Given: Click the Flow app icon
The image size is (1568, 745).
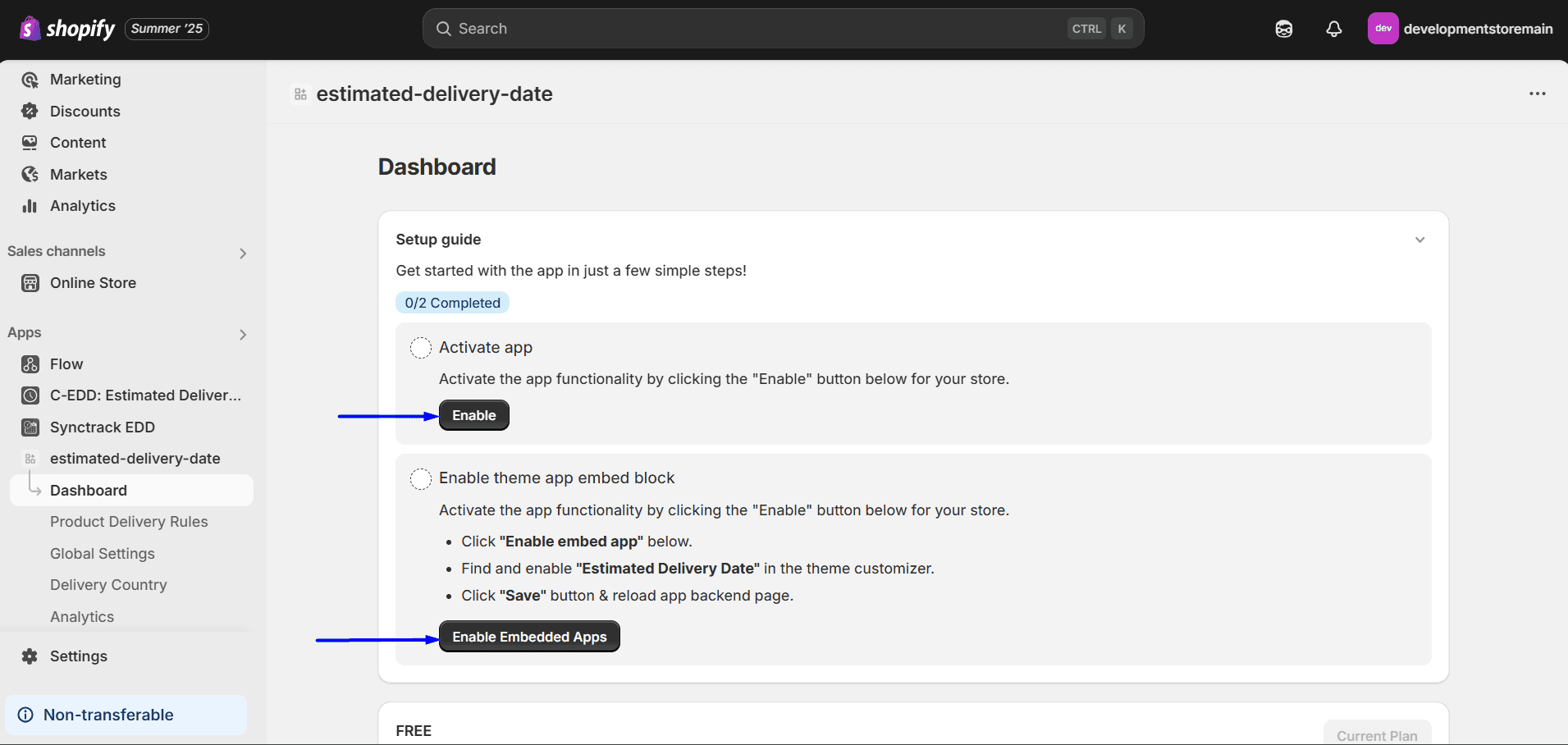Looking at the screenshot, I should pos(30,364).
